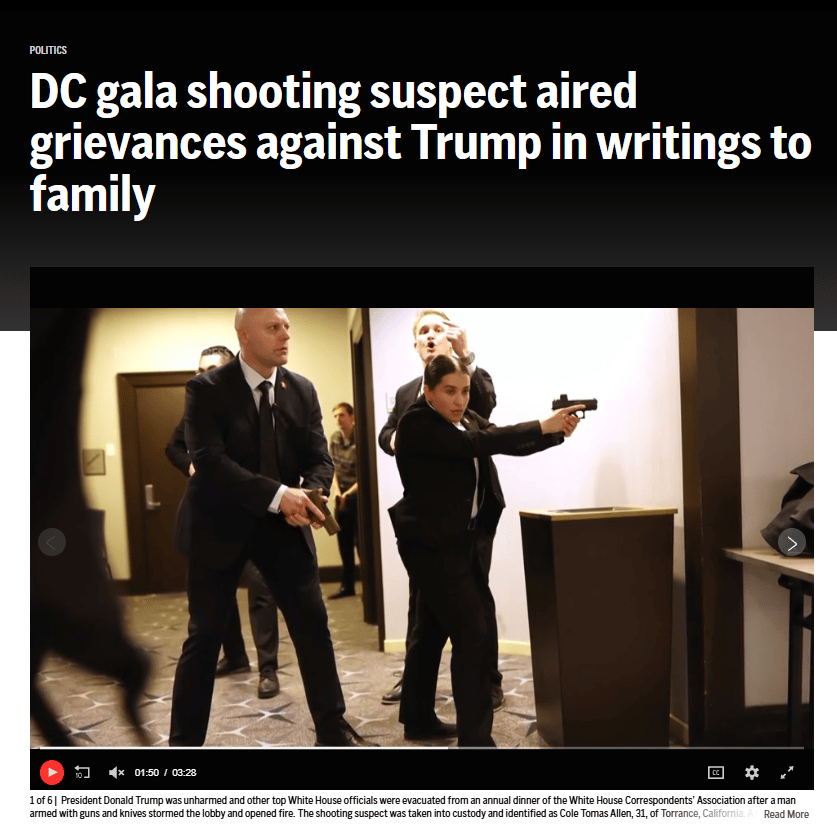Seek within the played portion of the progress bar
The height and width of the screenshot is (840, 837).
[241, 747]
